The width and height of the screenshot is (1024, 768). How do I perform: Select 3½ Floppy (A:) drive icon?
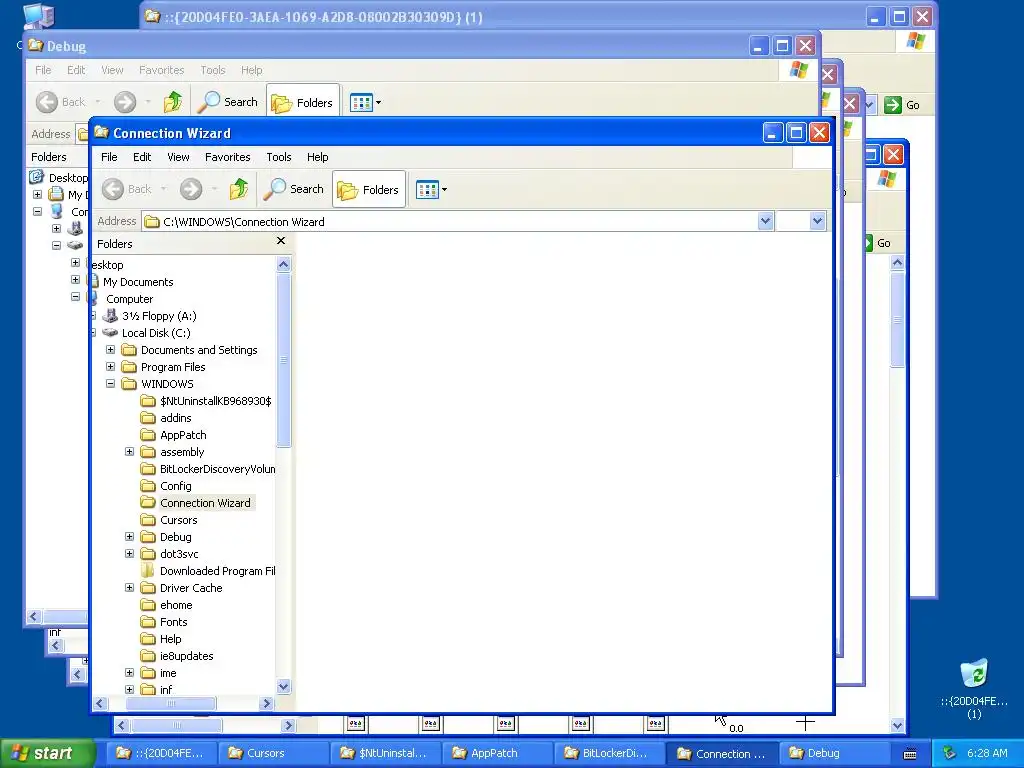112,315
